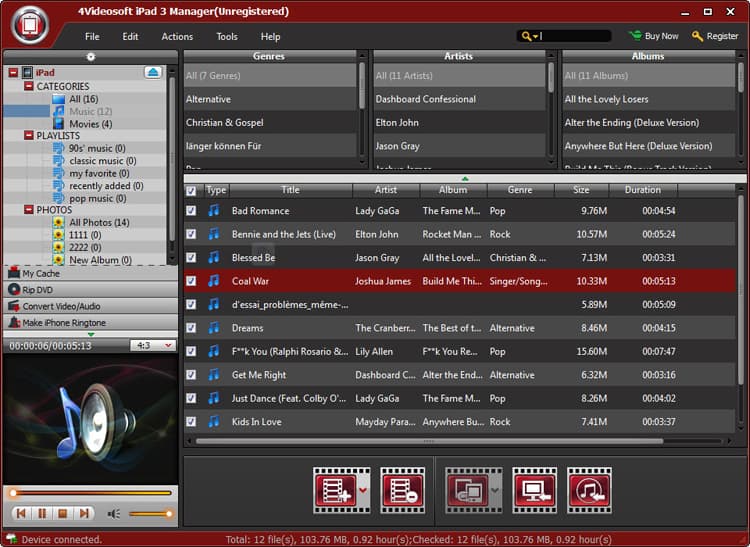Open the Edit menu
Viewport: 750px width, 547px height.
pyautogui.click(x=130, y=36)
